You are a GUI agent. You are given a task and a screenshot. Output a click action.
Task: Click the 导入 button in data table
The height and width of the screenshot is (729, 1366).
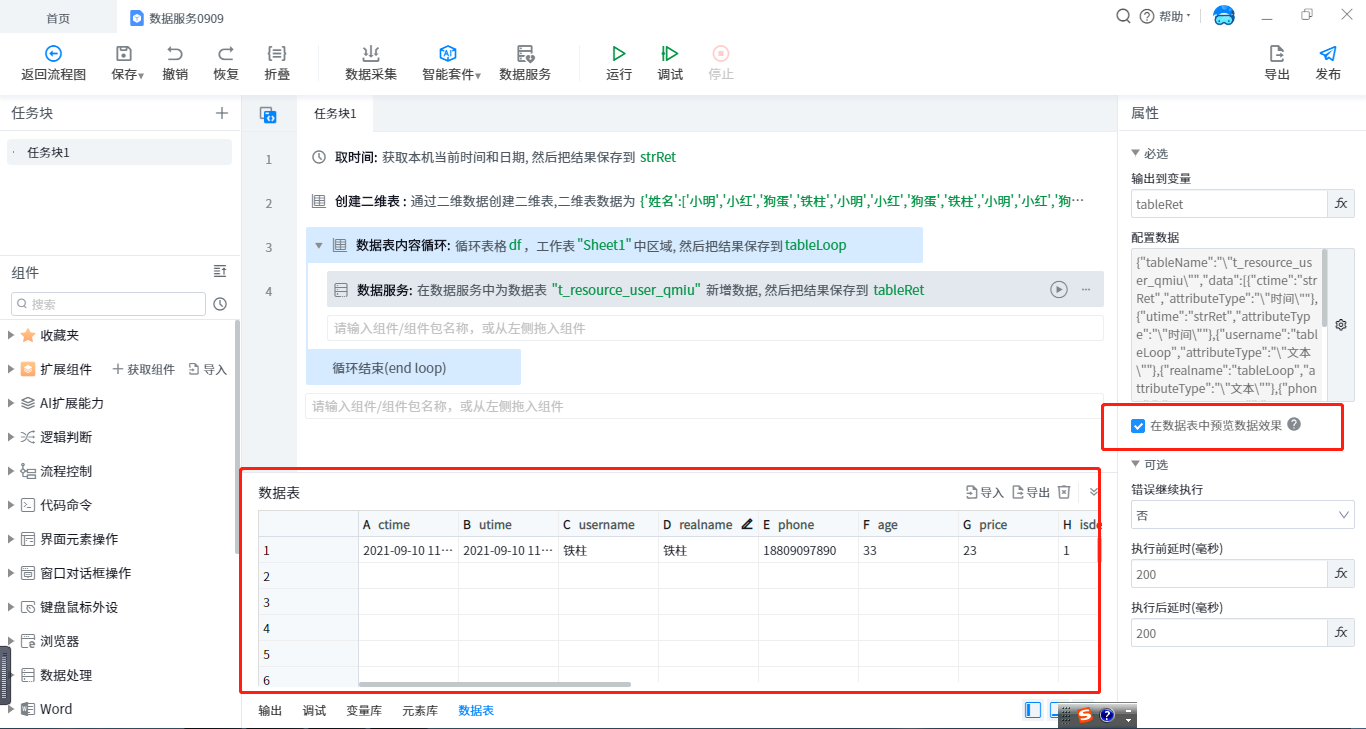tap(985, 492)
